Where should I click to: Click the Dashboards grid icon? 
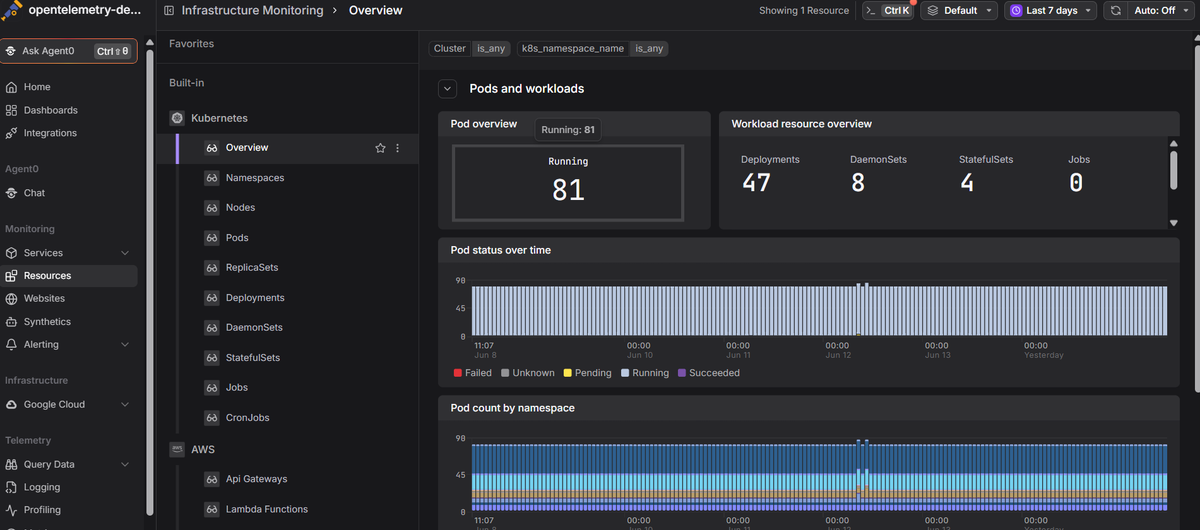[x=11, y=110]
